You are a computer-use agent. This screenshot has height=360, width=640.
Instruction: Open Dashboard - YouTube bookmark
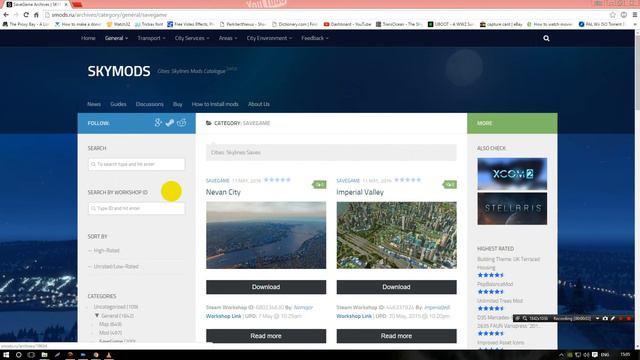347,24
